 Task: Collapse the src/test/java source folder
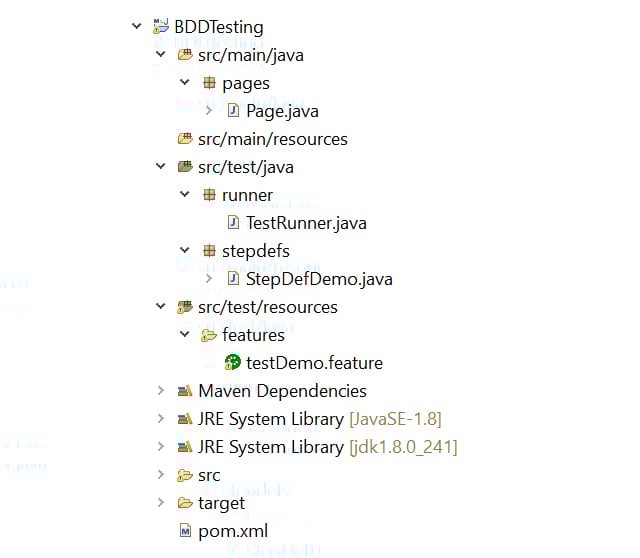(161, 167)
